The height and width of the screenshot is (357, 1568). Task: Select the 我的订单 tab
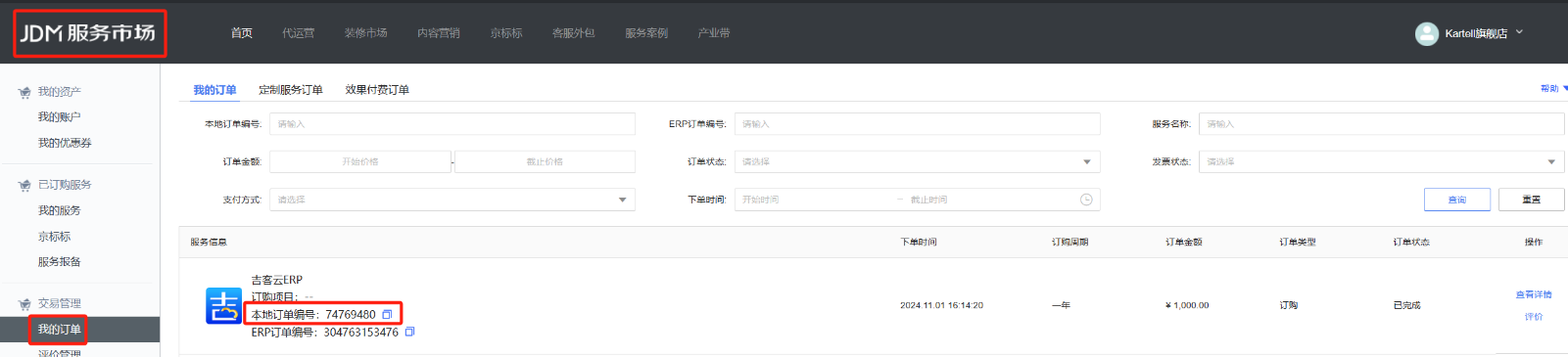point(214,90)
